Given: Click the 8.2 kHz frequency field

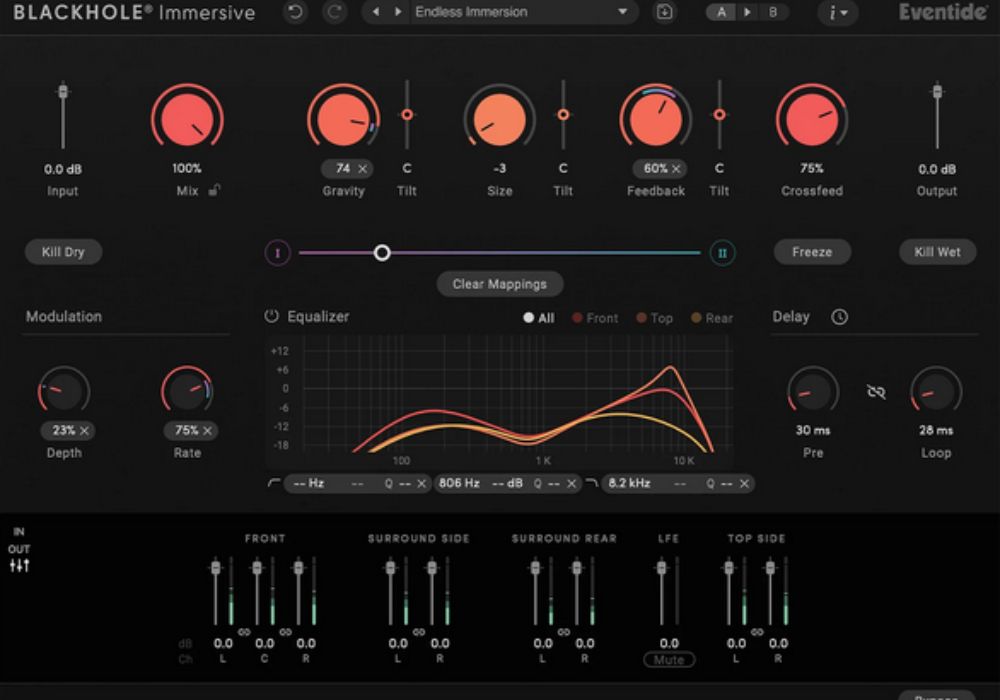Looking at the screenshot, I should click(x=629, y=483).
